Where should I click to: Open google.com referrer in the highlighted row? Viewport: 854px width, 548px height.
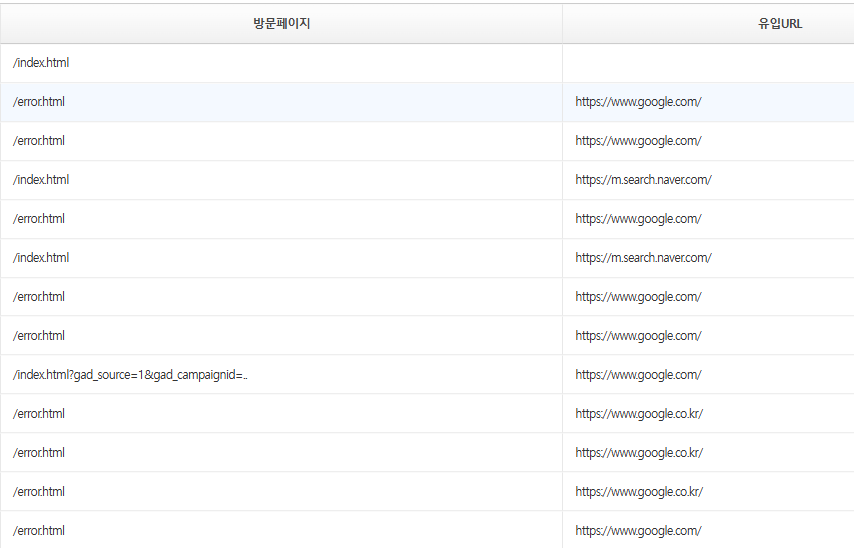coord(638,102)
